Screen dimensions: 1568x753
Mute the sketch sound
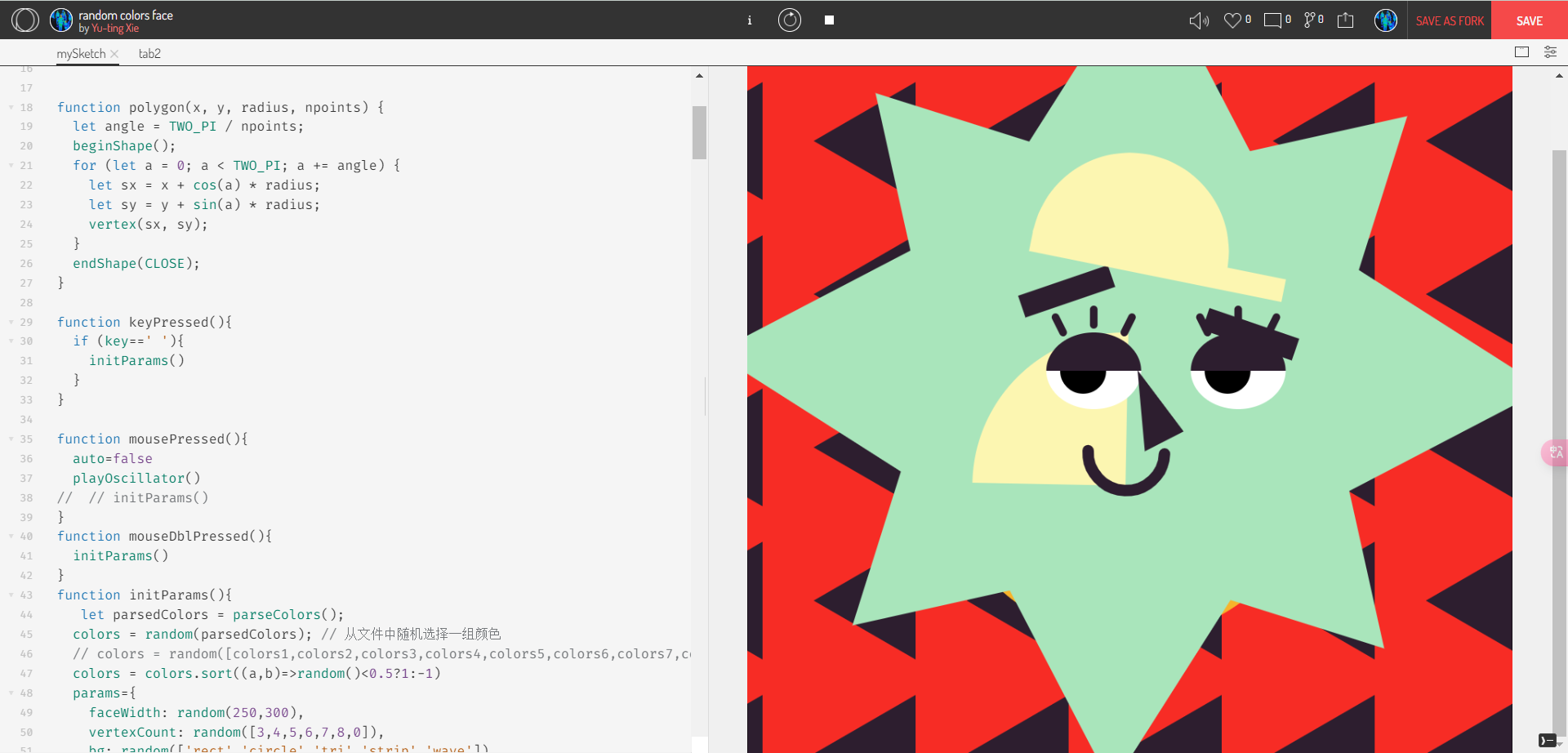pos(1198,20)
